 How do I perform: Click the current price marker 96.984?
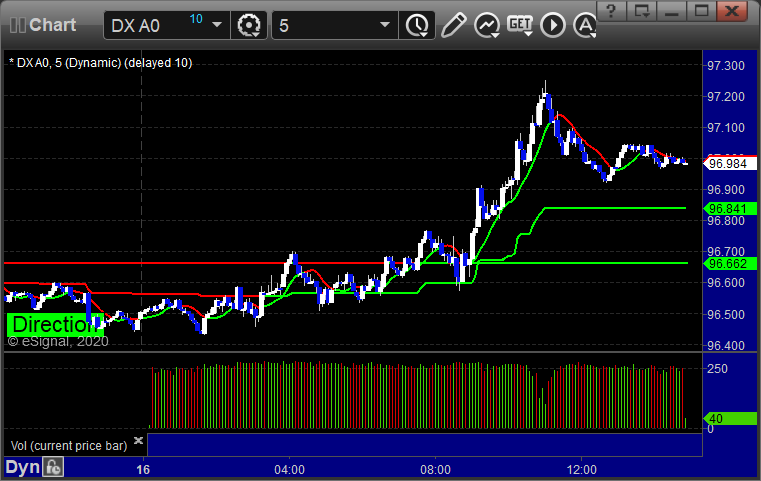click(x=729, y=164)
